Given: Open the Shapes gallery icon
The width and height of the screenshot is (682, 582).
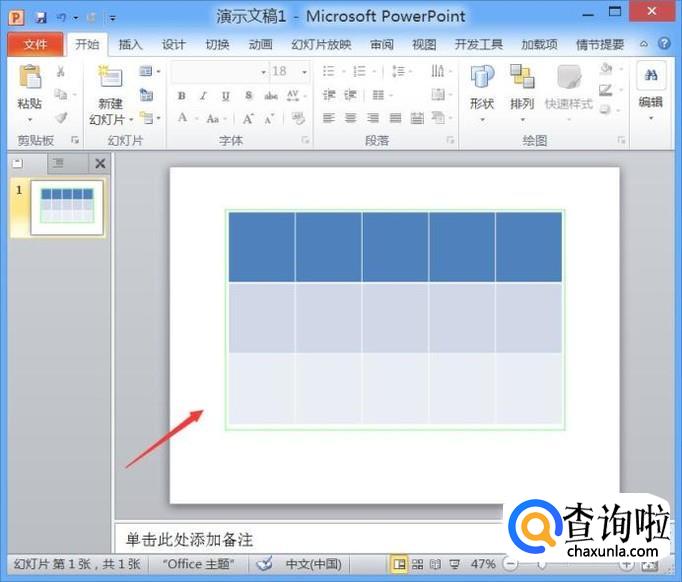Looking at the screenshot, I should (482, 78).
